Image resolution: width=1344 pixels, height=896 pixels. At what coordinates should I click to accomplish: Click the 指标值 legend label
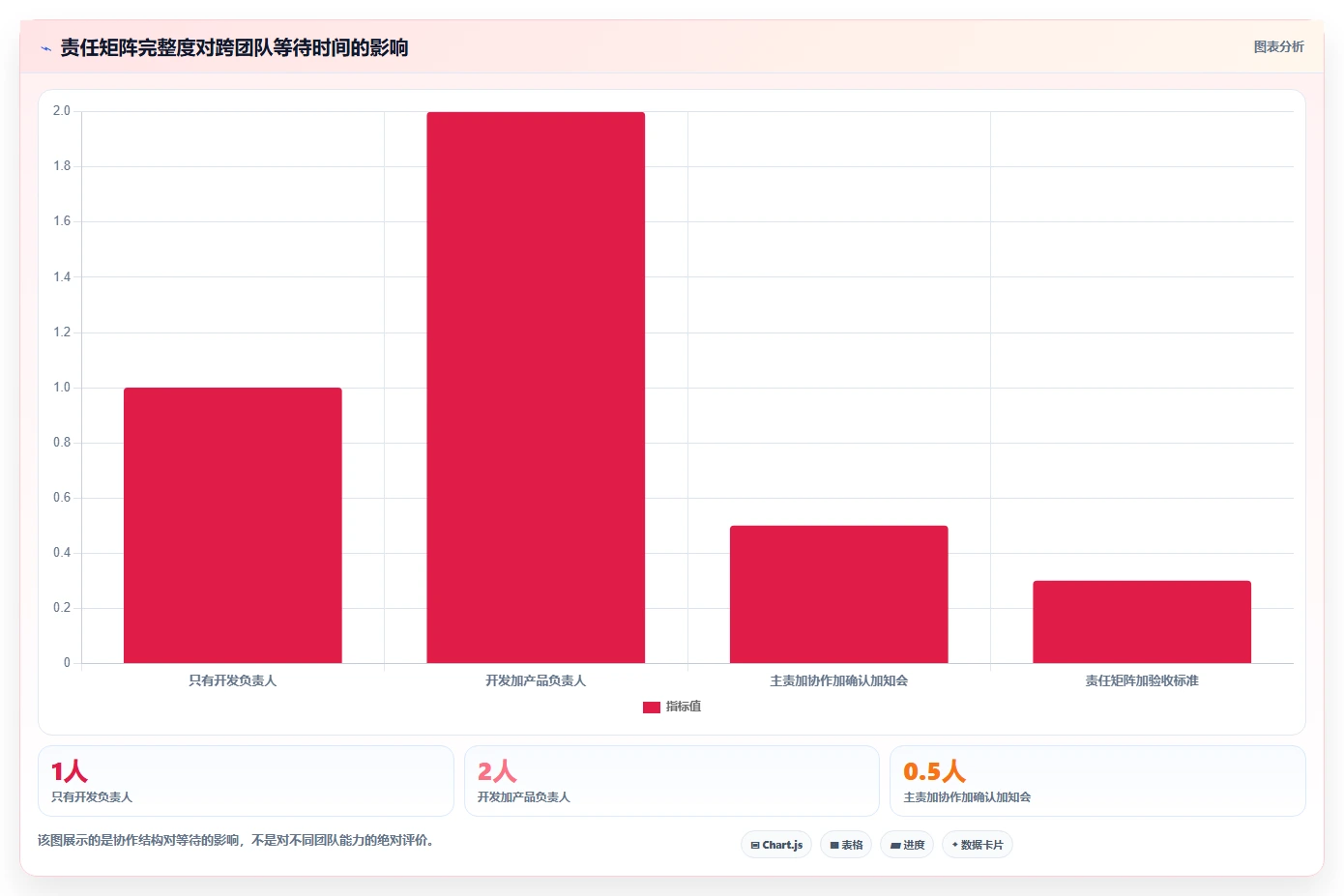point(684,707)
